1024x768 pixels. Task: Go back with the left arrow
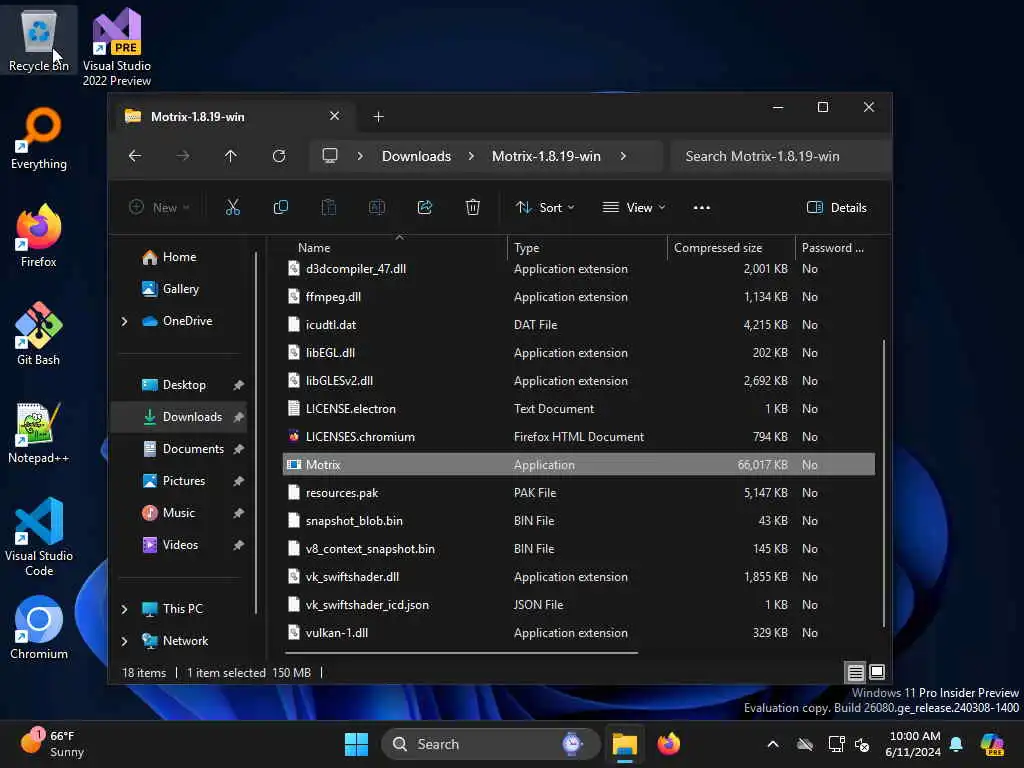click(135, 156)
